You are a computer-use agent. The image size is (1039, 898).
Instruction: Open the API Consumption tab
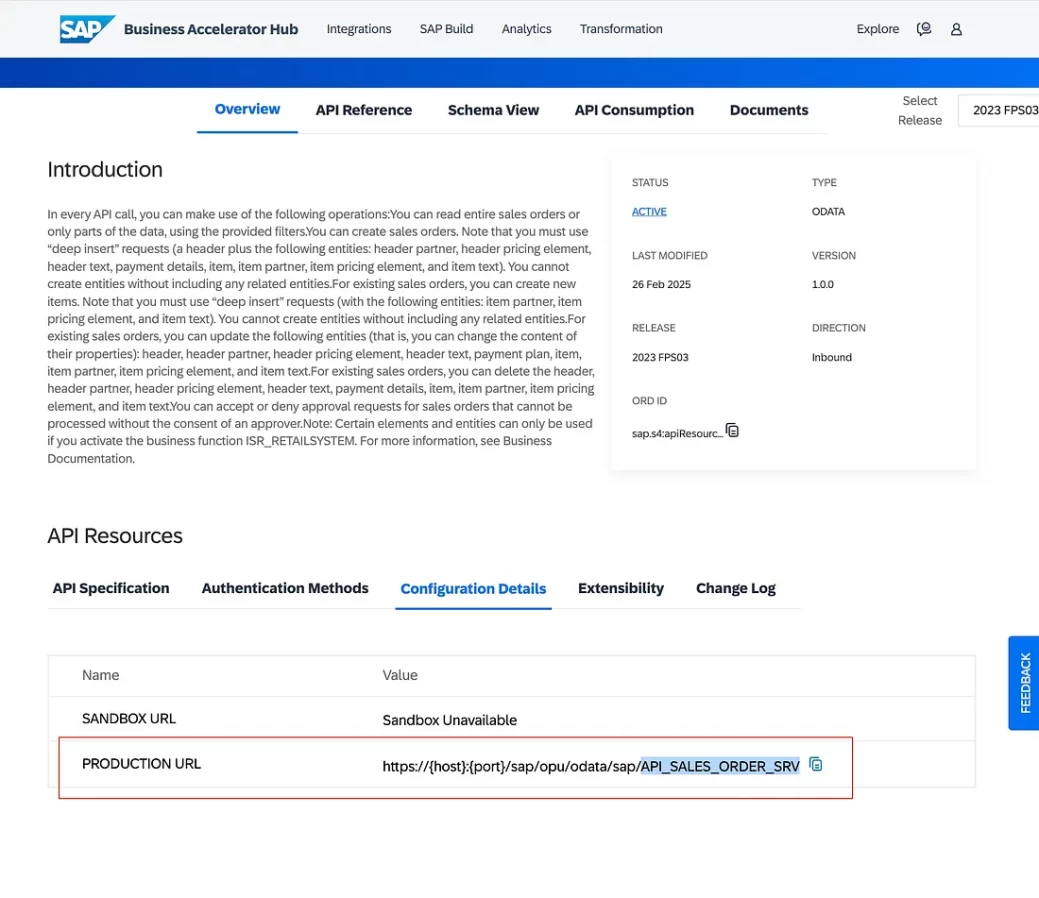coord(633,110)
